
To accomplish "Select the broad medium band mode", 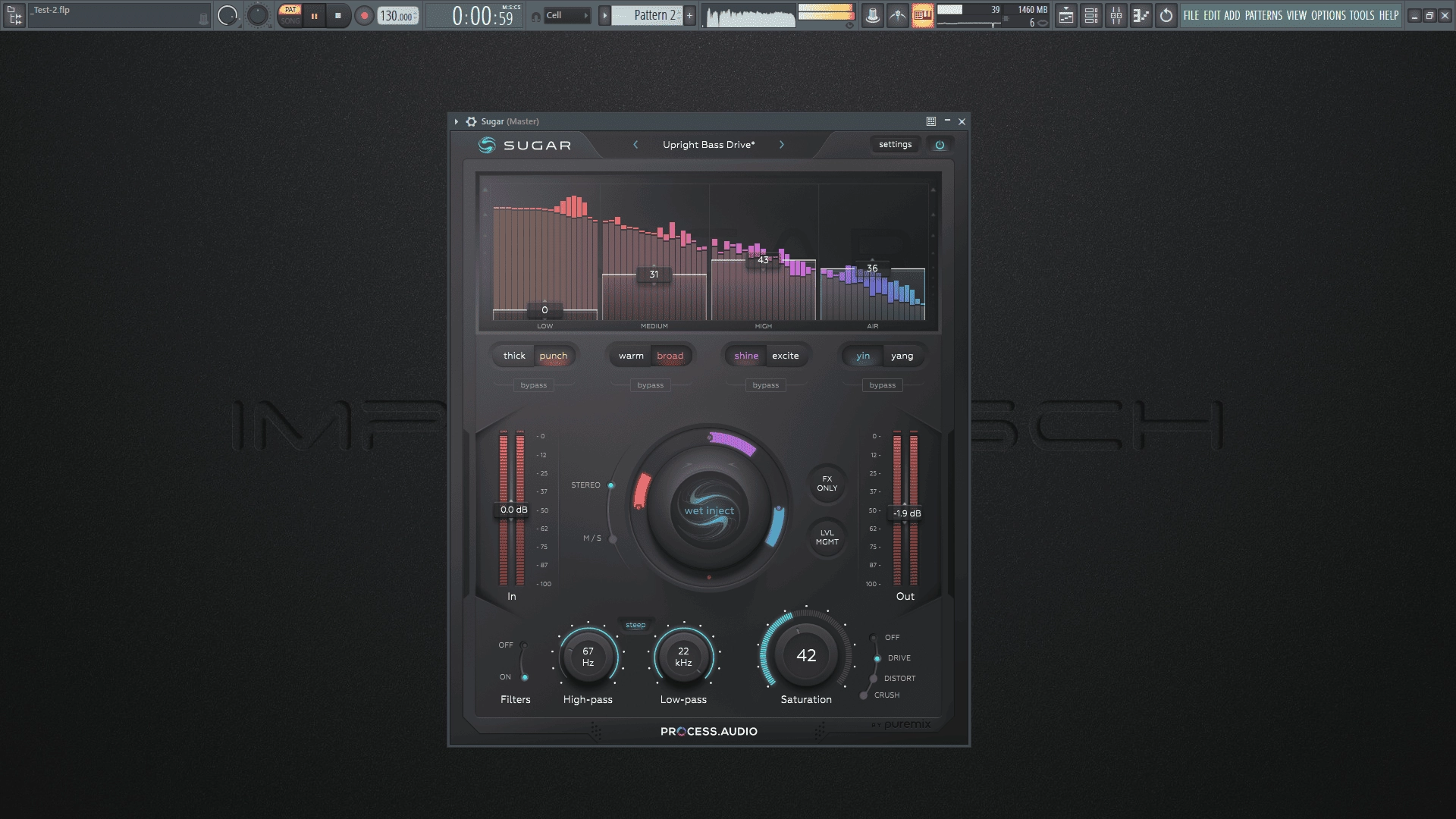I will [x=670, y=356].
